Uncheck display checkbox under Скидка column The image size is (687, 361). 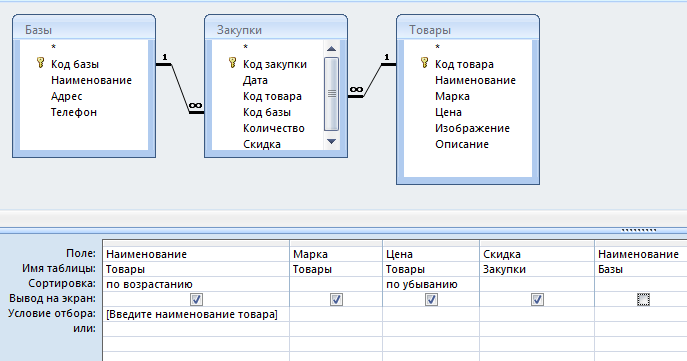(537, 300)
